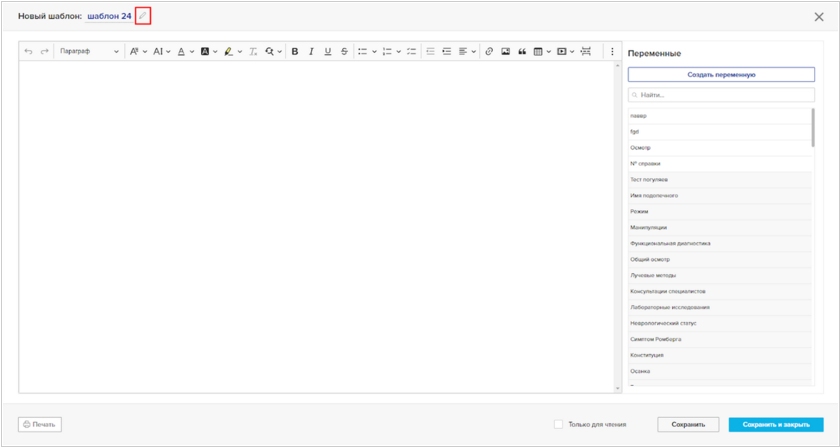The height and width of the screenshot is (447, 840).
Task: Apply a numbered list
Action: [387, 51]
